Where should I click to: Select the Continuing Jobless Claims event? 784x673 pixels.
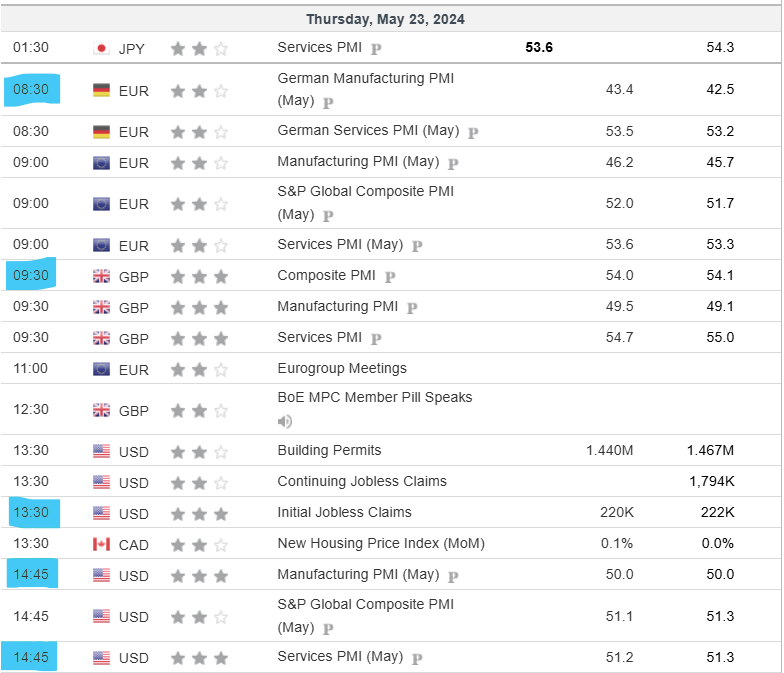click(362, 482)
